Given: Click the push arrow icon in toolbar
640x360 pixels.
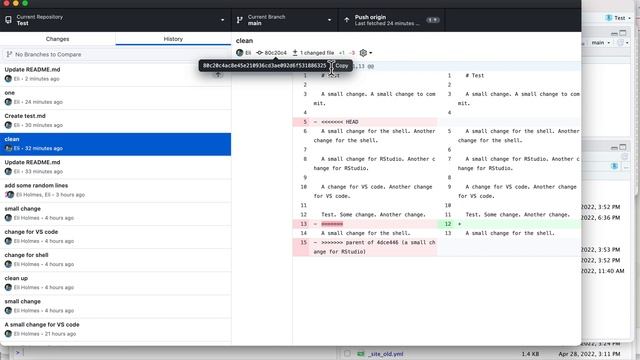Looking at the screenshot, I should pyautogui.click(x=347, y=20).
